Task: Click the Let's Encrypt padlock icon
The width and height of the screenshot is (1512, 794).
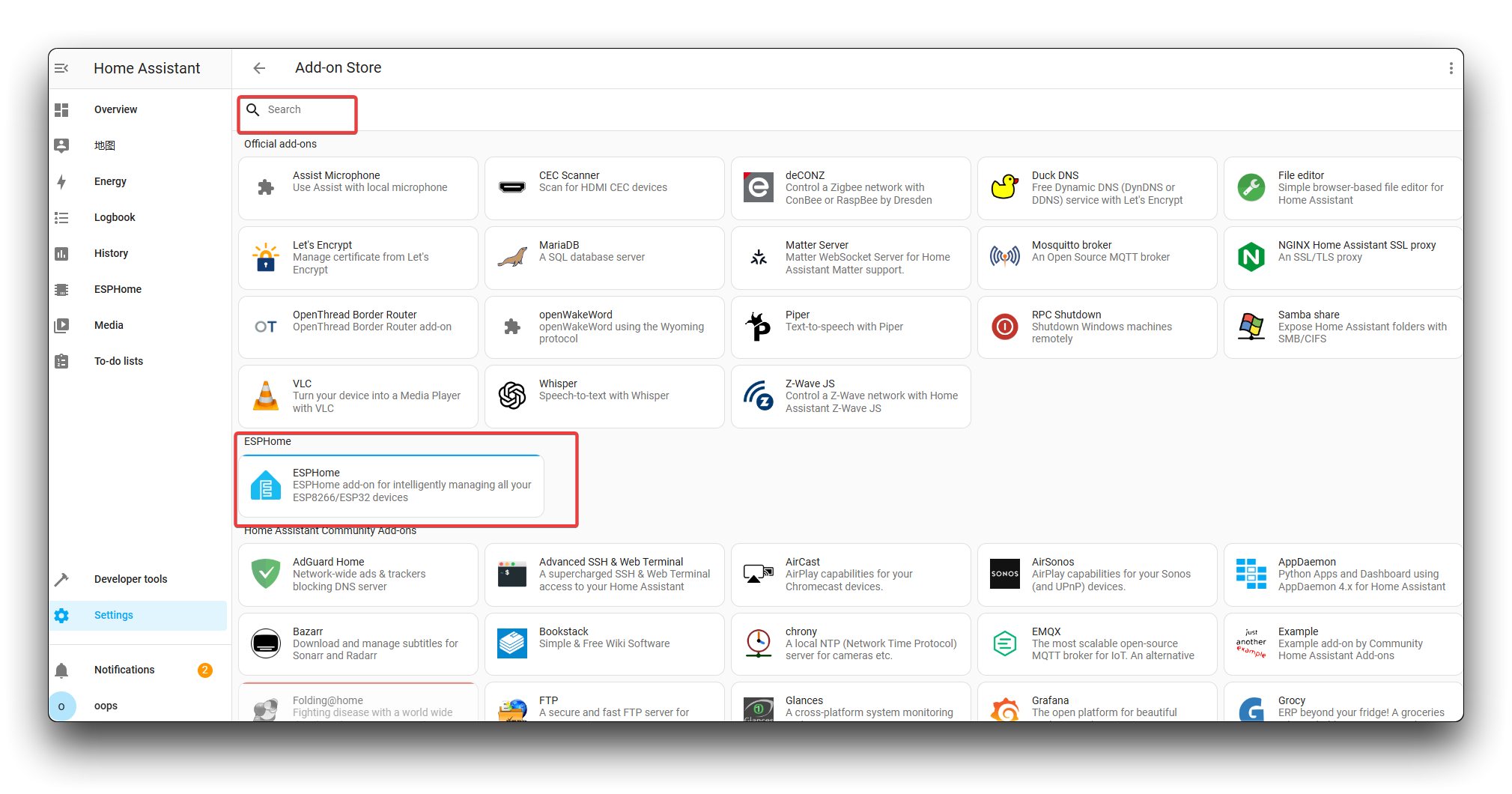Action: click(266, 257)
